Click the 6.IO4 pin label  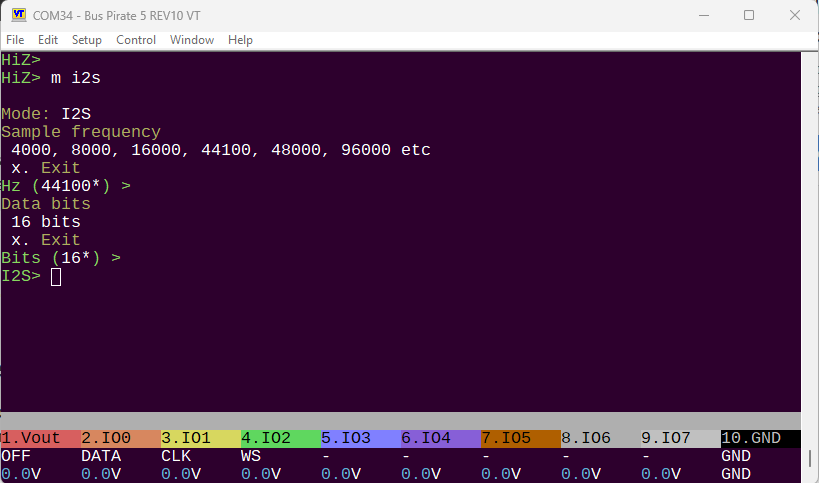point(440,438)
